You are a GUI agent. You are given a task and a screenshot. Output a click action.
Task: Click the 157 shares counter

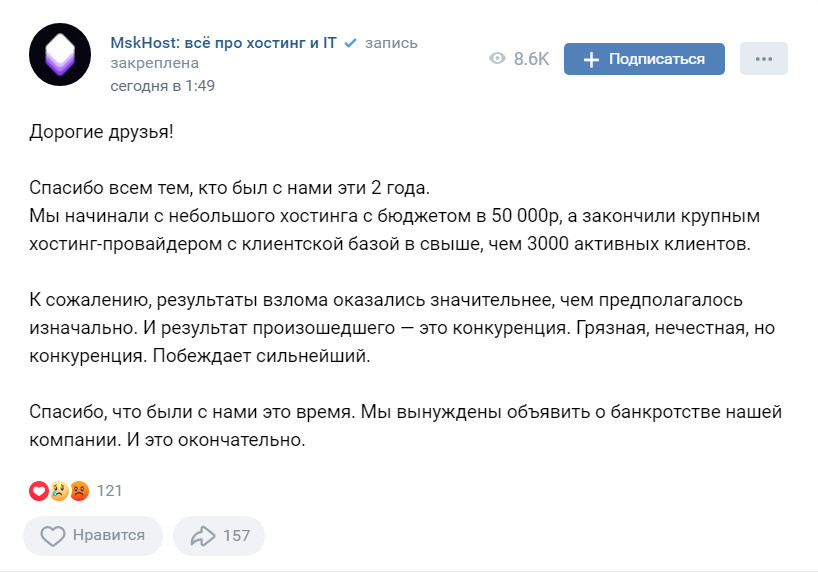pos(236,536)
